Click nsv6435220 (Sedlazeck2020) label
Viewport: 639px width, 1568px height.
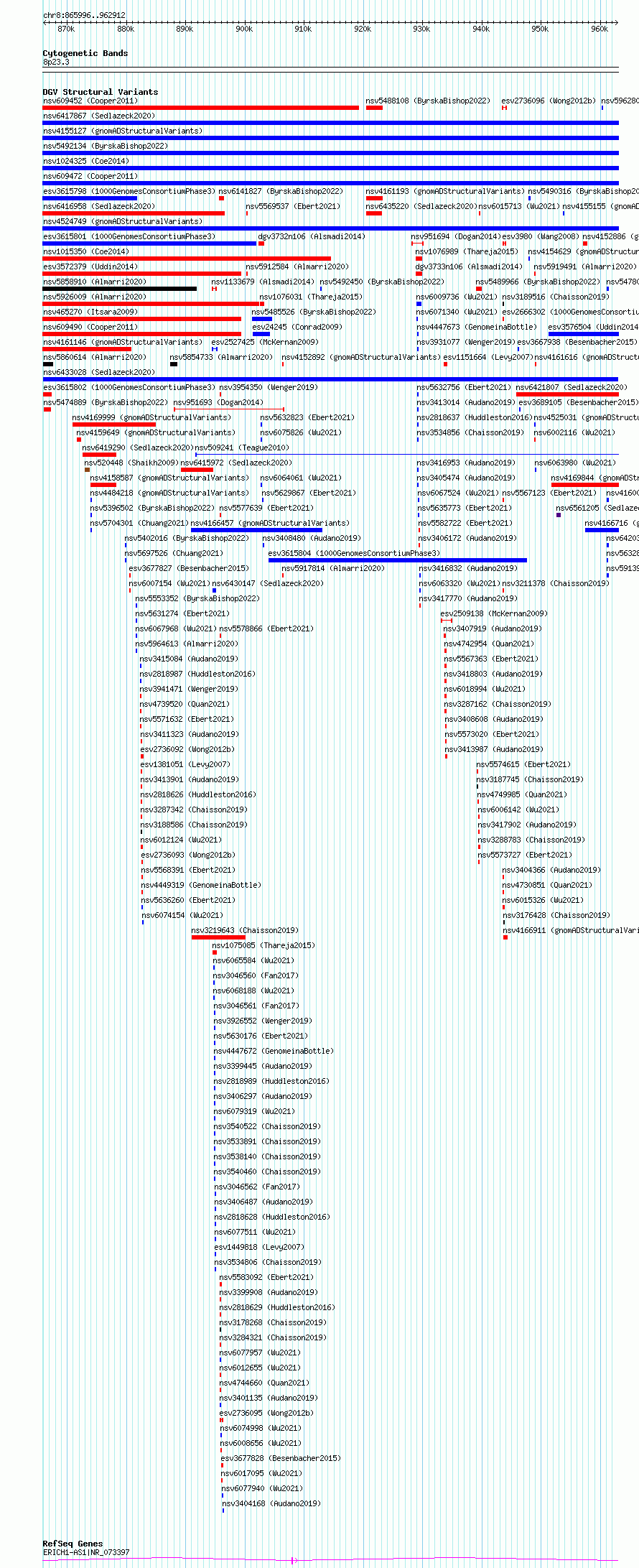coord(421,206)
